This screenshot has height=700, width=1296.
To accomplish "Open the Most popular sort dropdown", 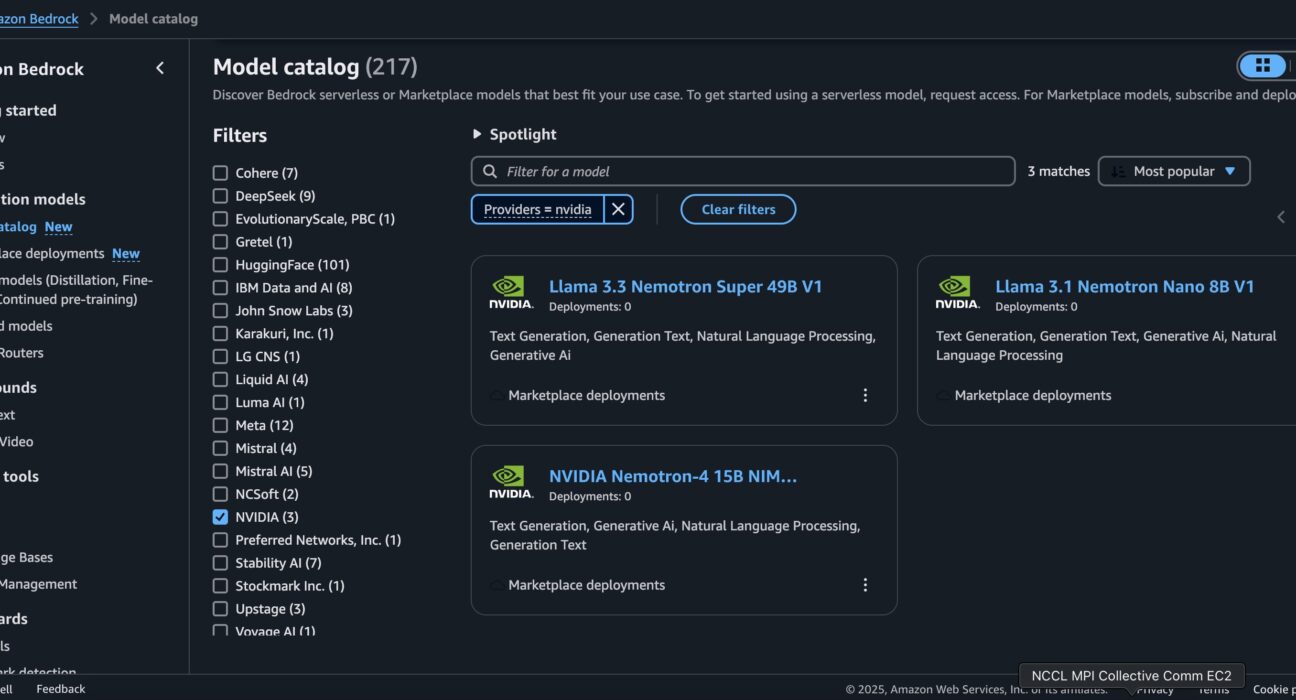I will [x=1174, y=171].
